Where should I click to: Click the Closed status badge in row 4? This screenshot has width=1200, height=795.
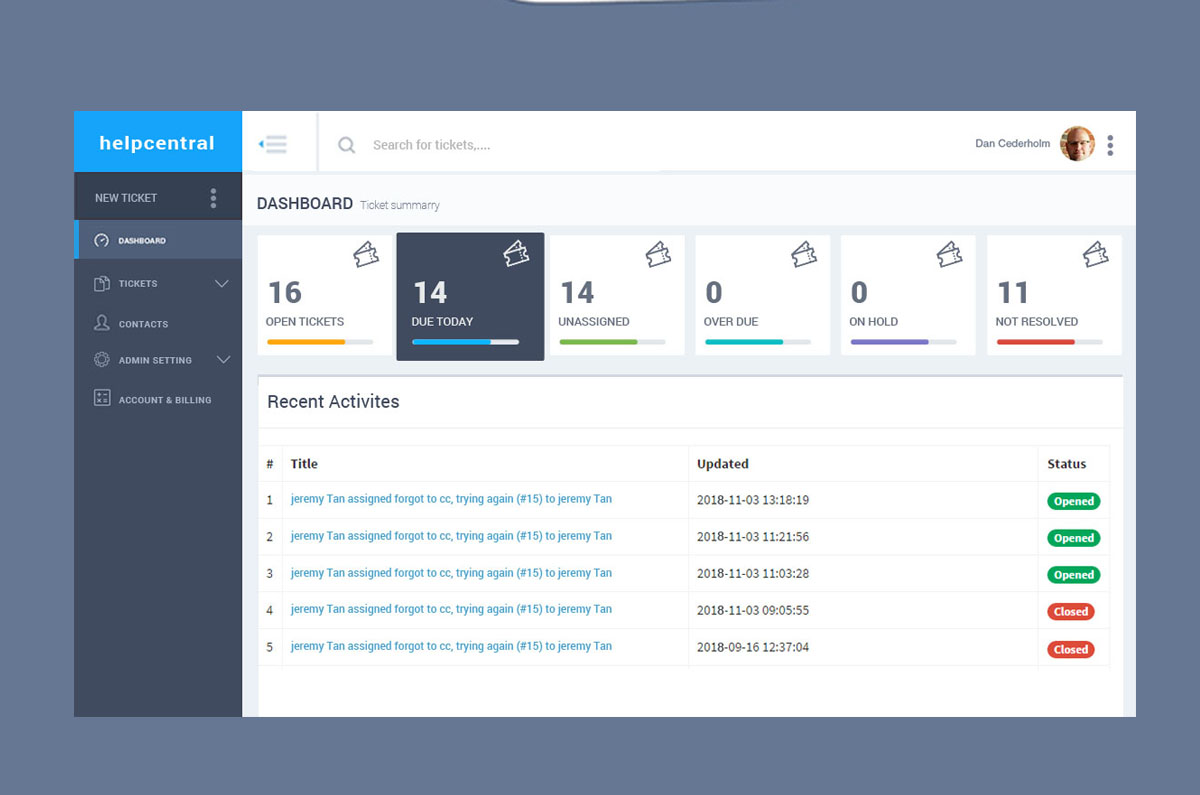point(1070,612)
